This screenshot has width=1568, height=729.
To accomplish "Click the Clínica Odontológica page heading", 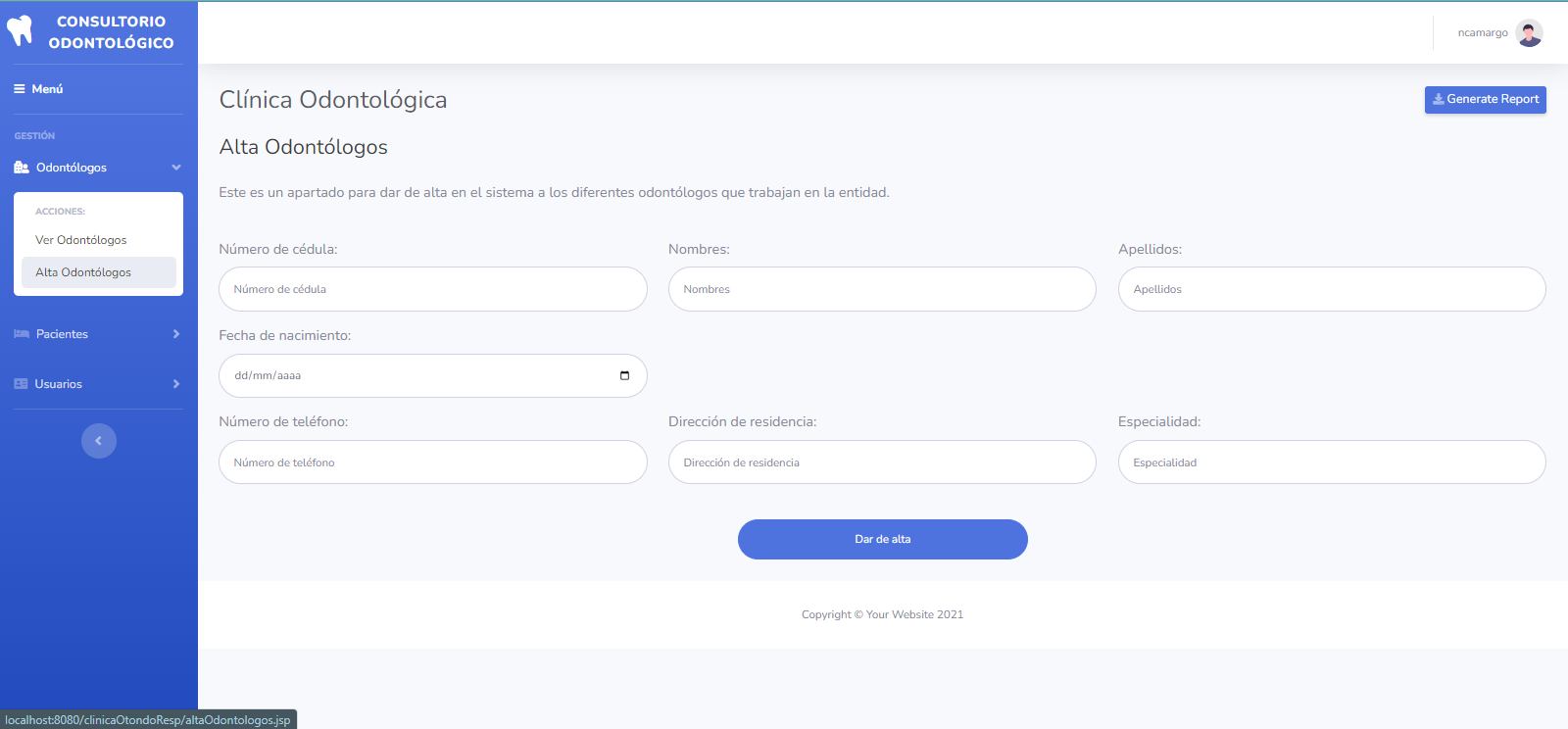I will point(333,100).
